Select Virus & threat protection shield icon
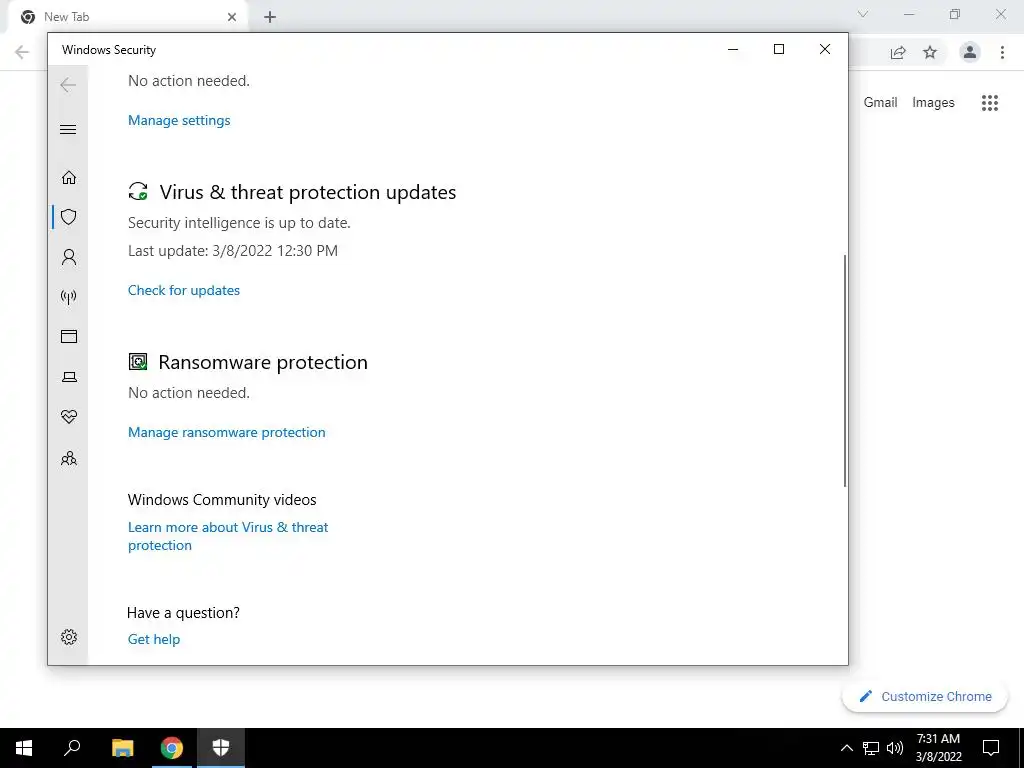The height and width of the screenshot is (768, 1024). [69, 217]
